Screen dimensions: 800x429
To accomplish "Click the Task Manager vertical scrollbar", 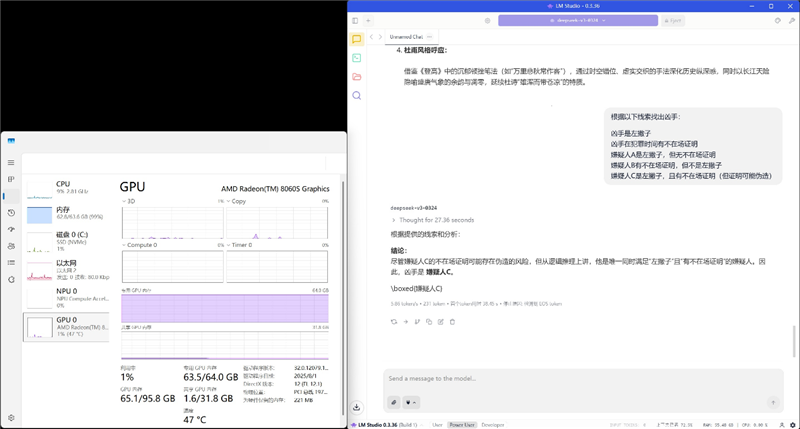I will click(343, 298).
